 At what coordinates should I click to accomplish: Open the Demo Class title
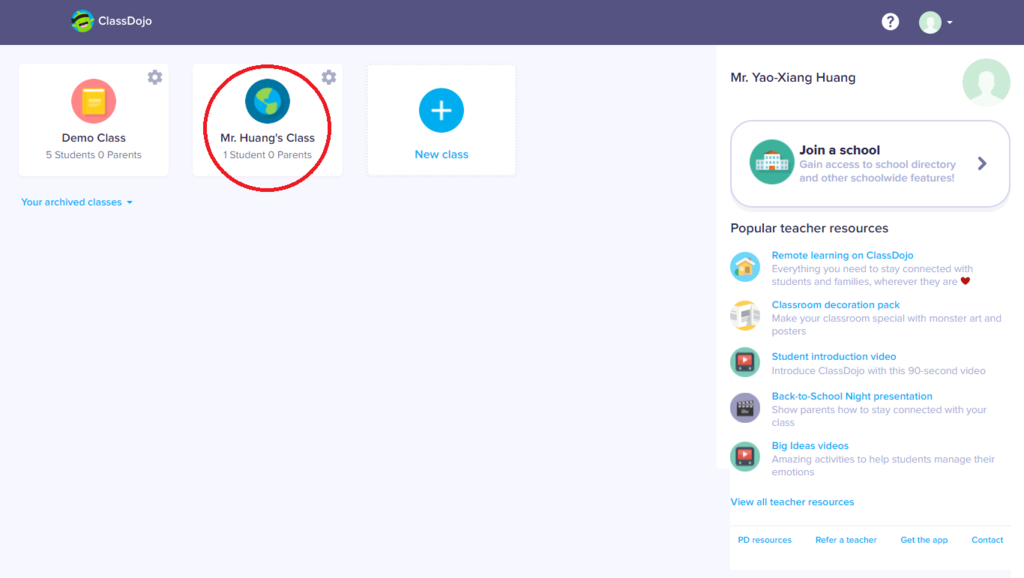[93, 138]
